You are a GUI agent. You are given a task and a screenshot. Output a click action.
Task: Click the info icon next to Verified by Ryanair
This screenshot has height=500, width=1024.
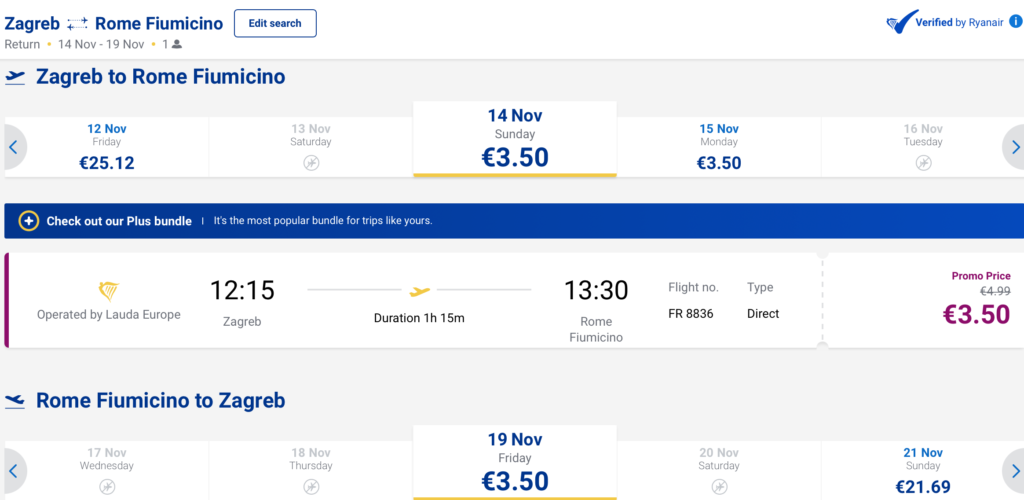click(1015, 22)
